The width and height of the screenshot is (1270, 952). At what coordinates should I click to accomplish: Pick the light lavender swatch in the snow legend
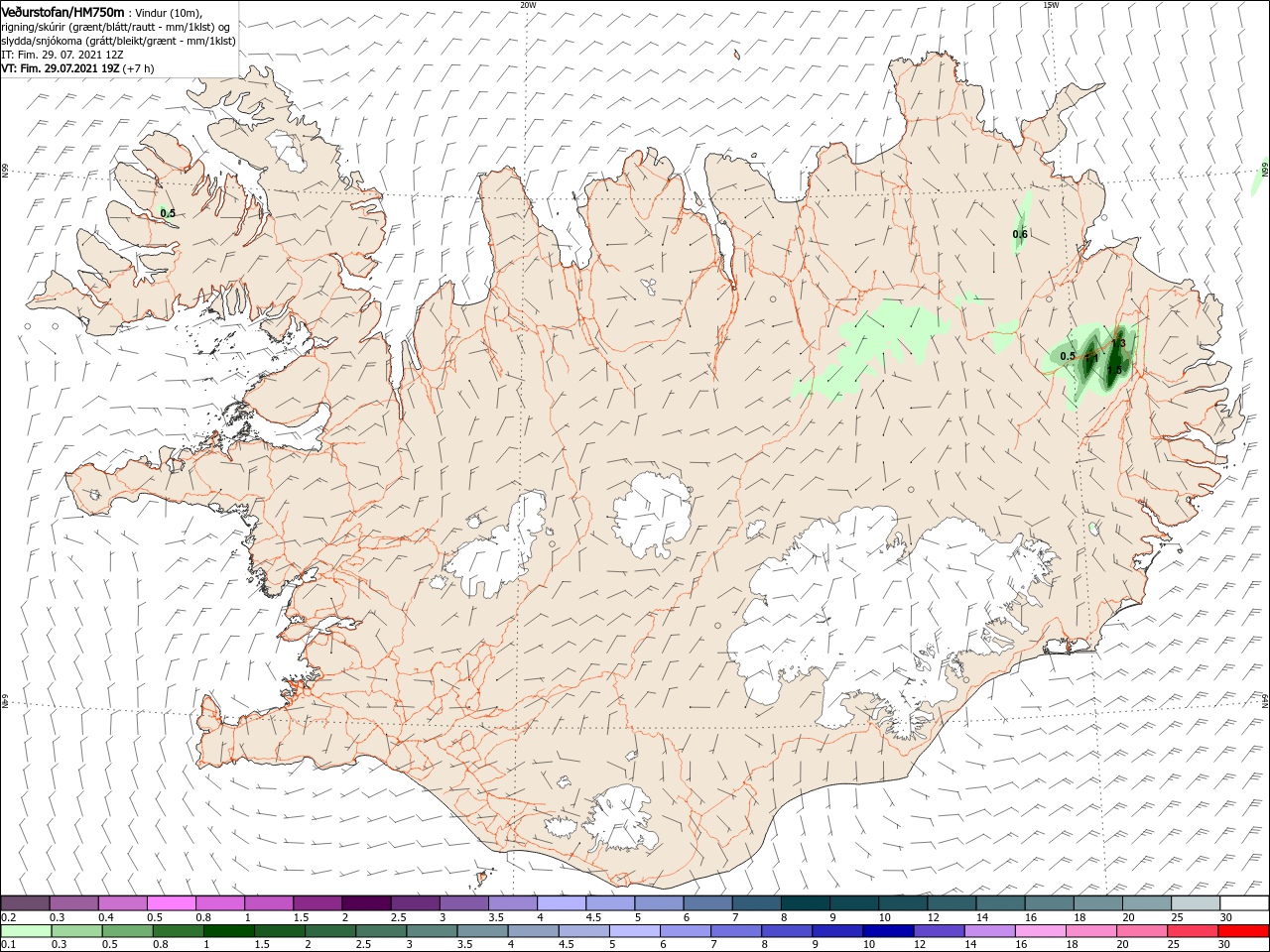[x=561, y=903]
